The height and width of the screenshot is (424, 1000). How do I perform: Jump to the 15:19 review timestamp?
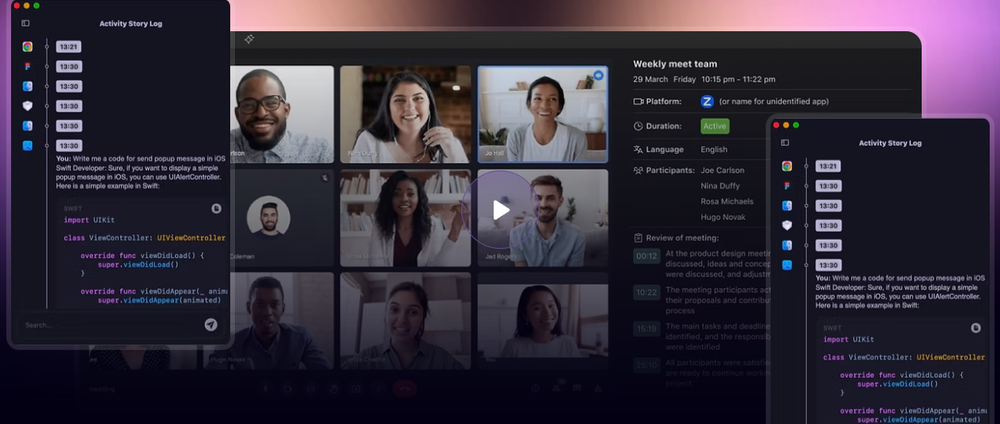coord(646,329)
